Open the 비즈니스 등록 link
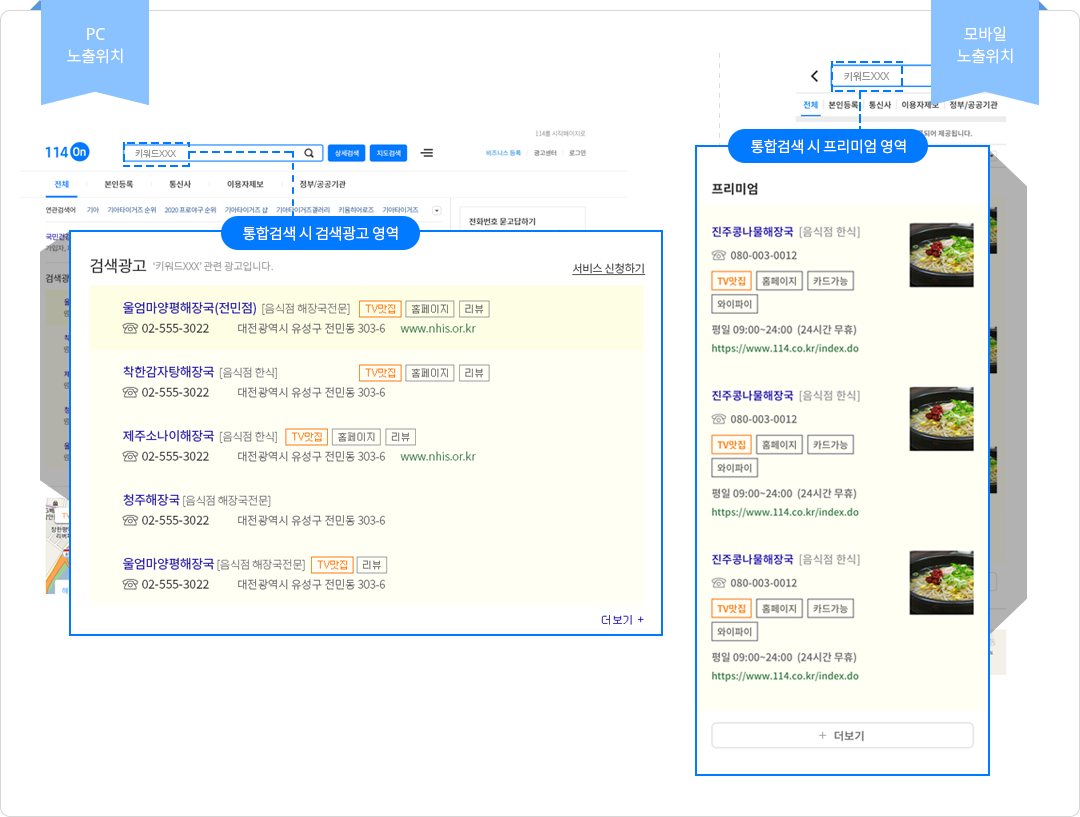 [503, 153]
